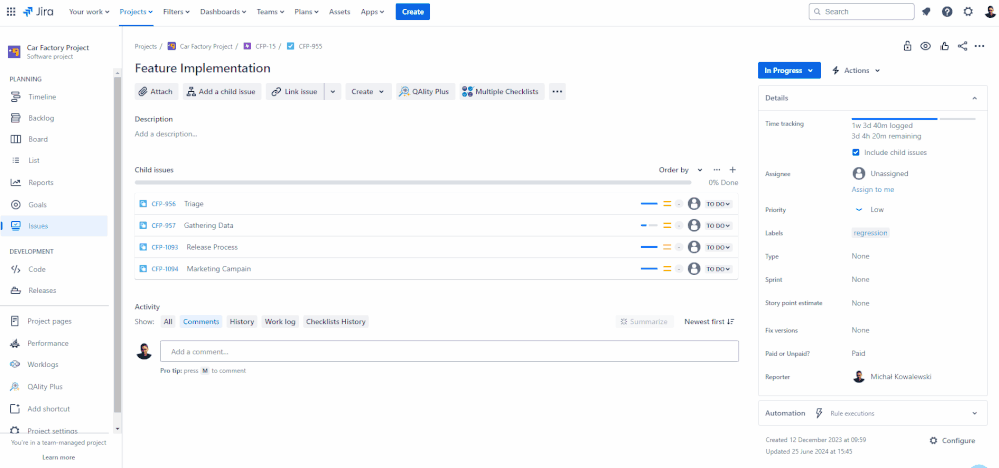Image resolution: width=999 pixels, height=468 pixels.
Task: Click the time tracking progress bar
Action: coord(914,119)
